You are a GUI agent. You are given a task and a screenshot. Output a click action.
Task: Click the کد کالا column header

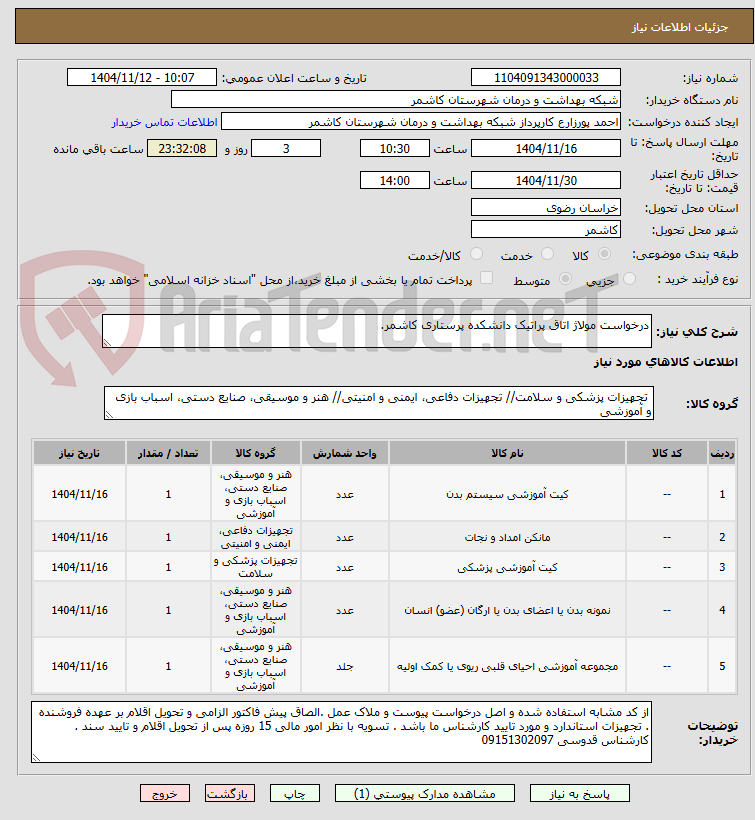[667, 453]
